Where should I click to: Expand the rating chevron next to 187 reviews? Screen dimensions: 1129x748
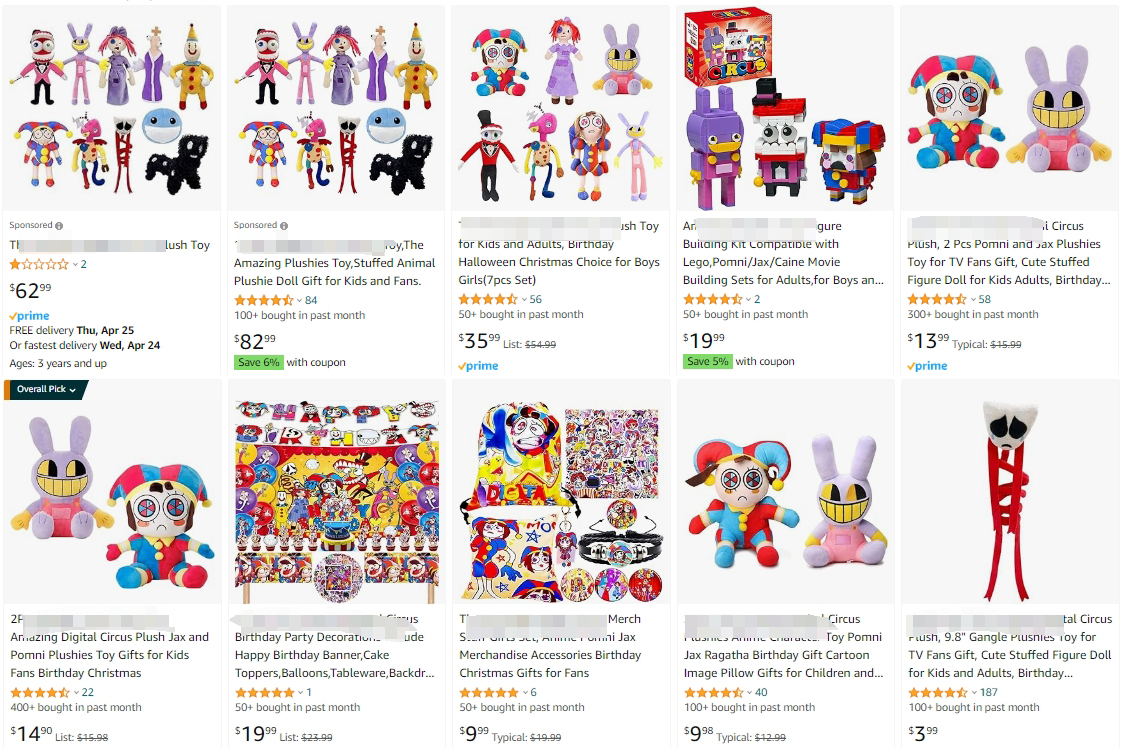point(973,692)
